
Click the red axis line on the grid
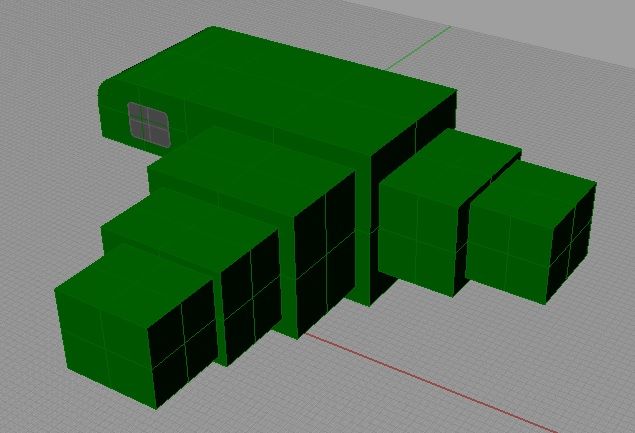(x=450, y=382)
